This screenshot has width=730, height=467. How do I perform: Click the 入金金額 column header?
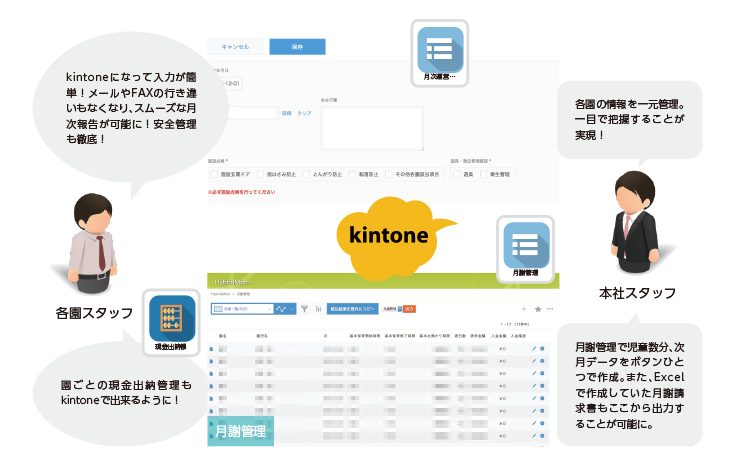[499, 336]
